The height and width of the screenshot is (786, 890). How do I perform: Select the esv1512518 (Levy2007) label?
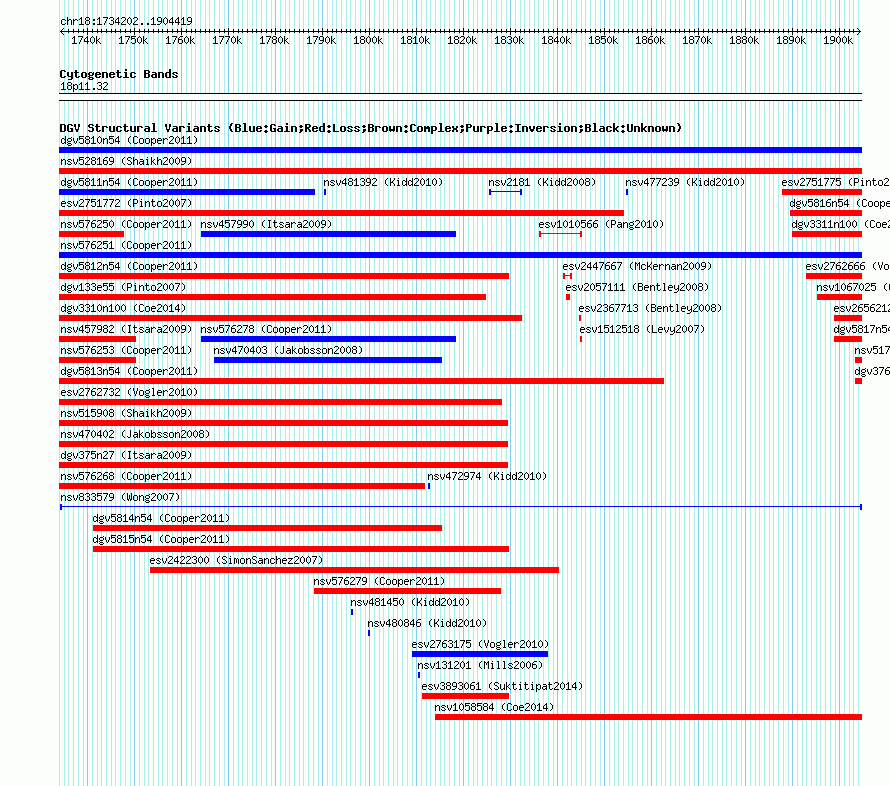click(642, 329)
